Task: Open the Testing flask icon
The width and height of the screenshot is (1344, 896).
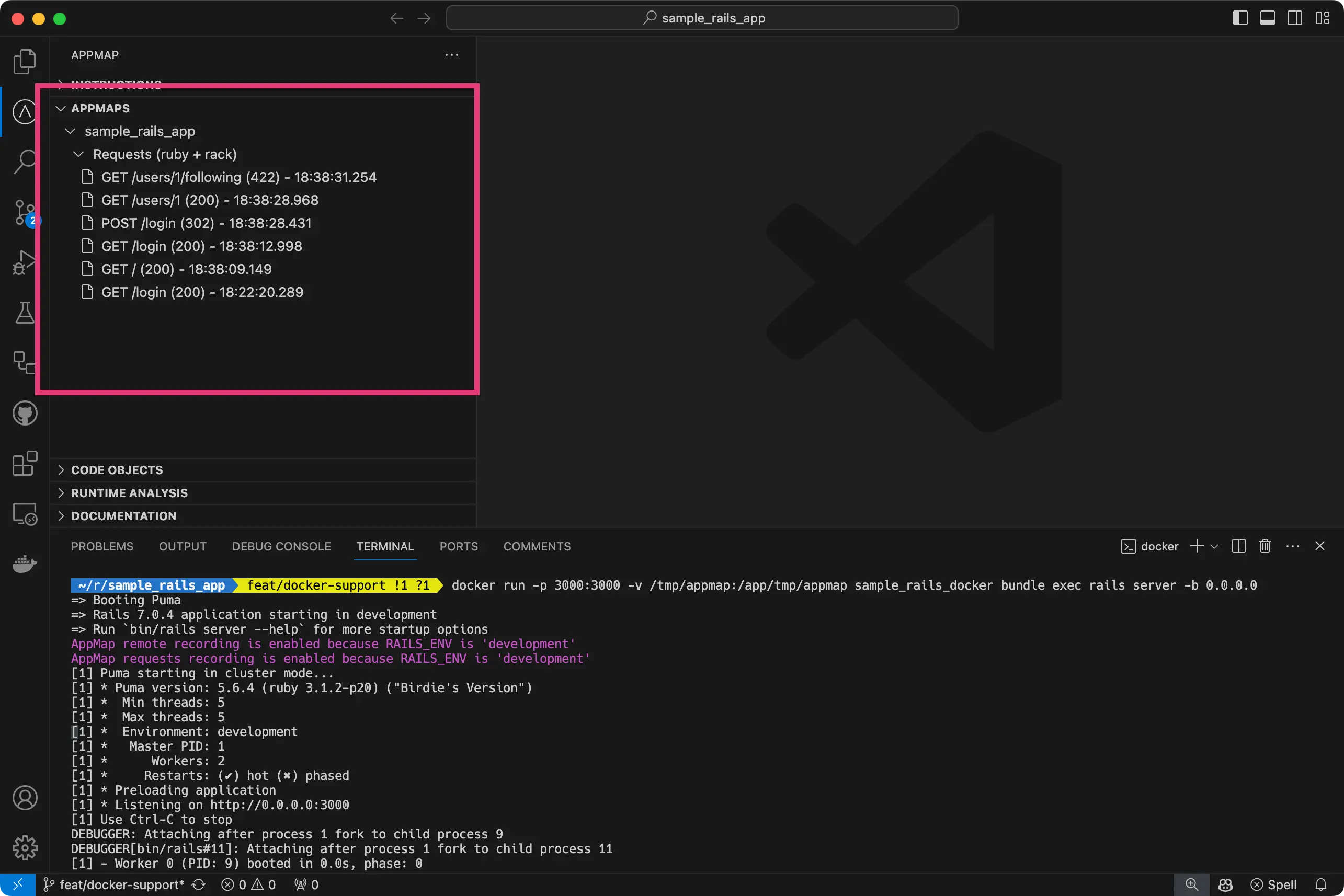Action: point(25,313)
